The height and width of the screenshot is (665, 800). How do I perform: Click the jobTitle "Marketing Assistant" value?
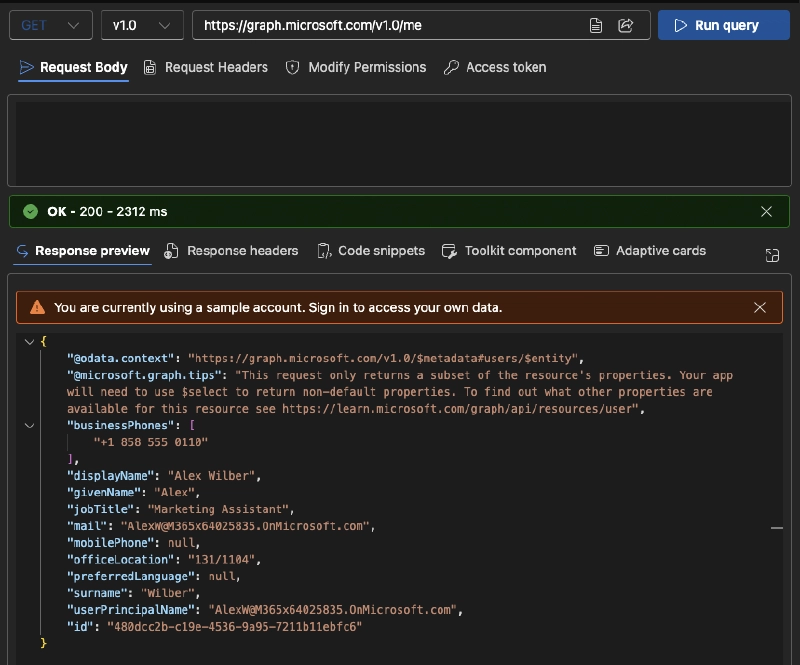tap(218, 509)
